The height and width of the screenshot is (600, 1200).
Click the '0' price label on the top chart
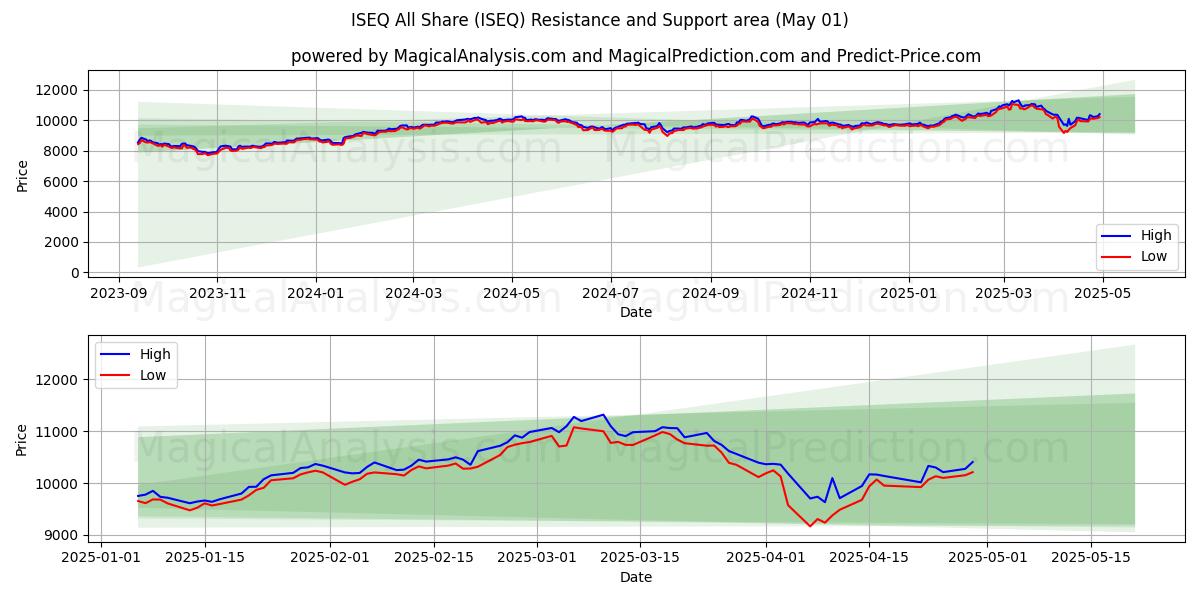(74, 273)
